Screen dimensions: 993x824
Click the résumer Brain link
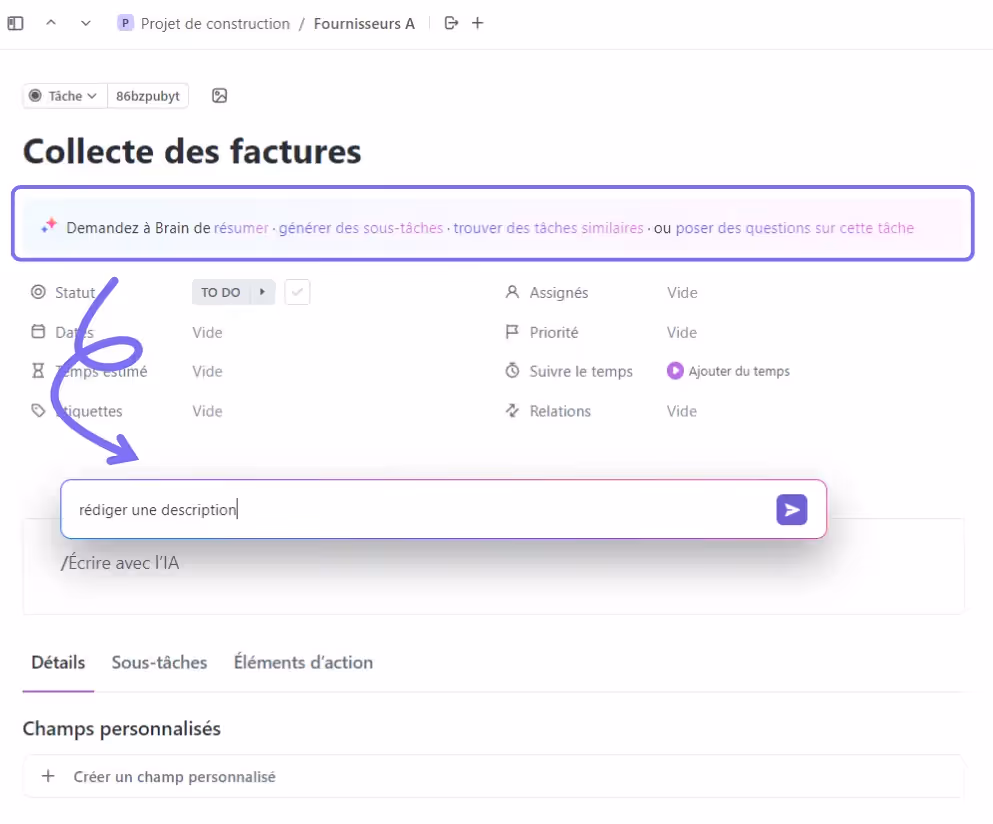(x=241, y=228)
